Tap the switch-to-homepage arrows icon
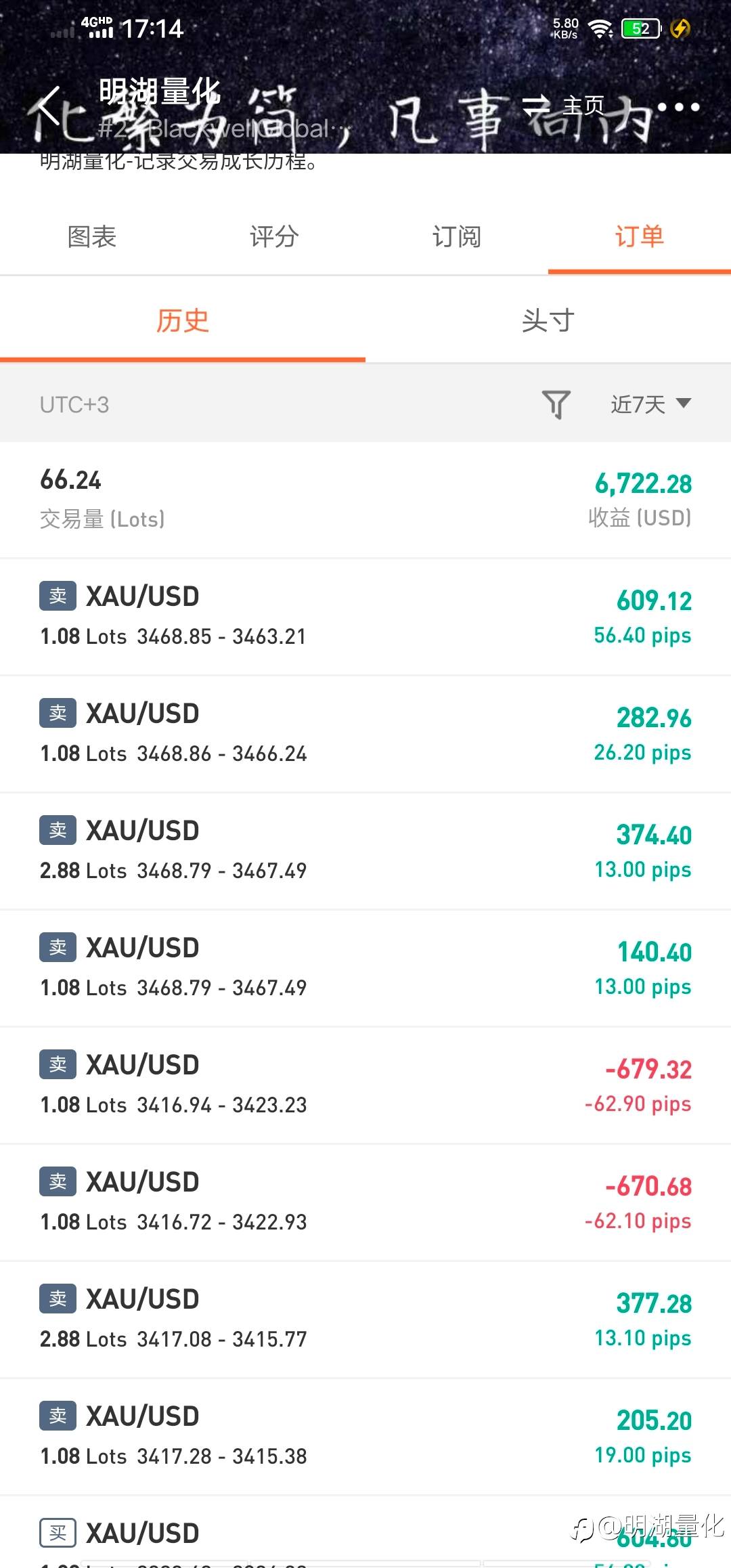Screen dimensions: 731x1568 coord(536,105)
